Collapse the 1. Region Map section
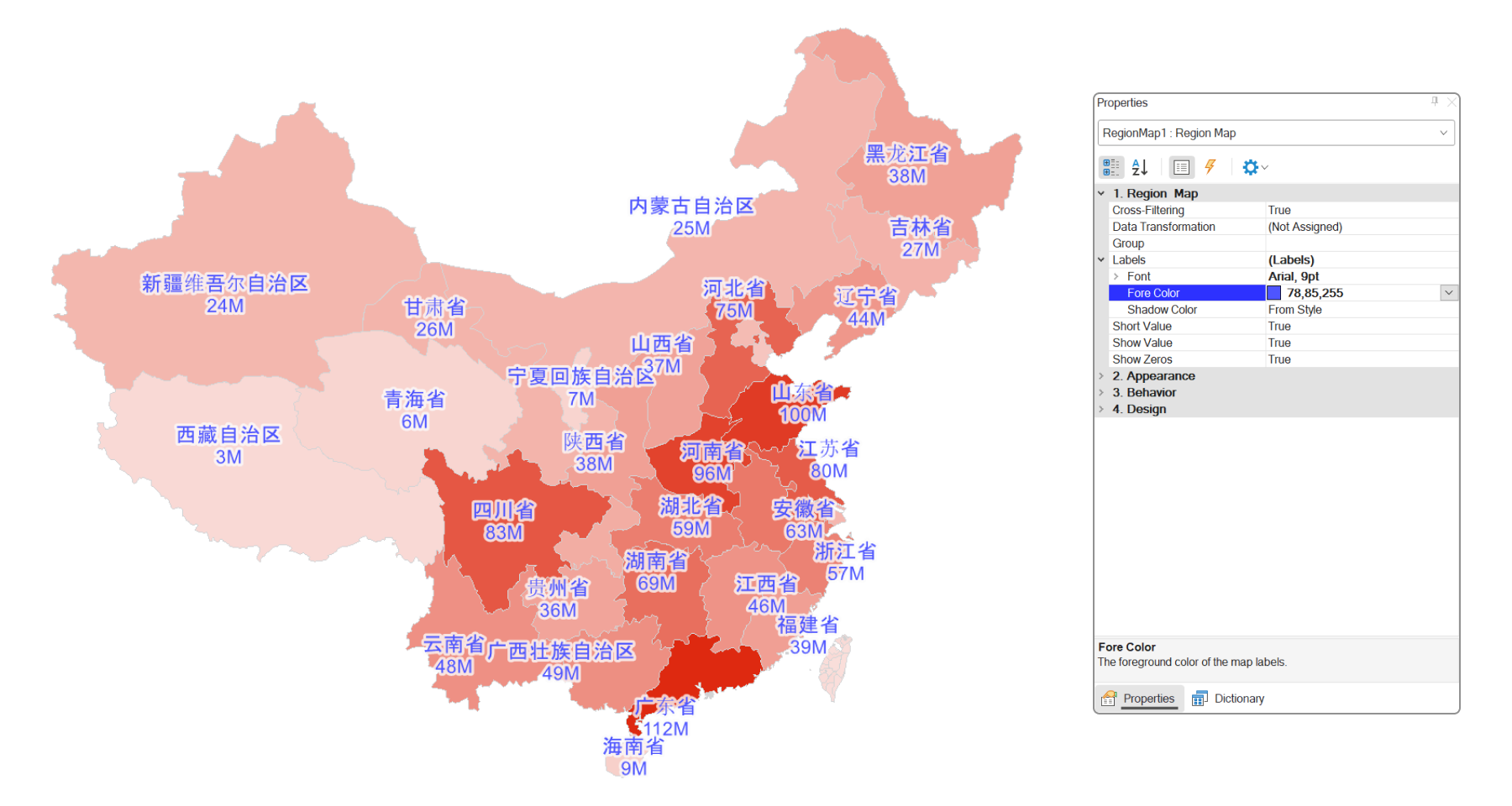This screenshot has height=806, width=1512. click(1101, 193)
